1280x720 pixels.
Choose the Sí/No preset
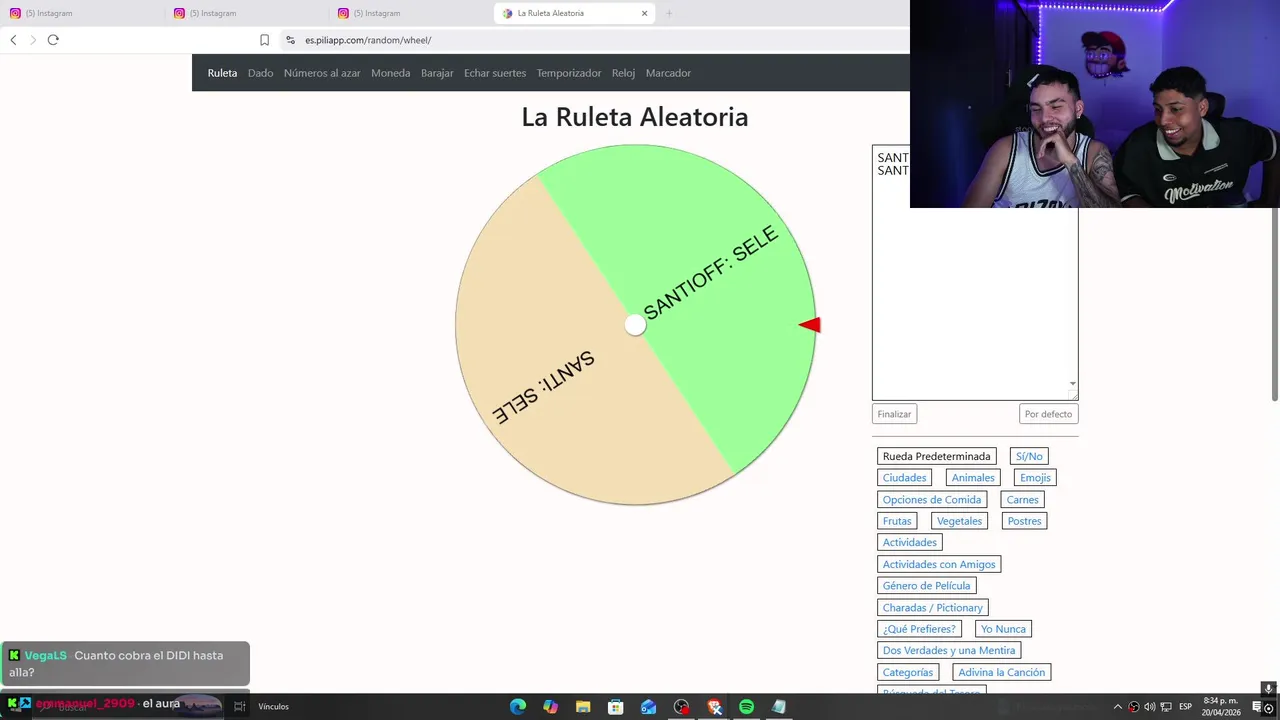(x=1029, y=456)
